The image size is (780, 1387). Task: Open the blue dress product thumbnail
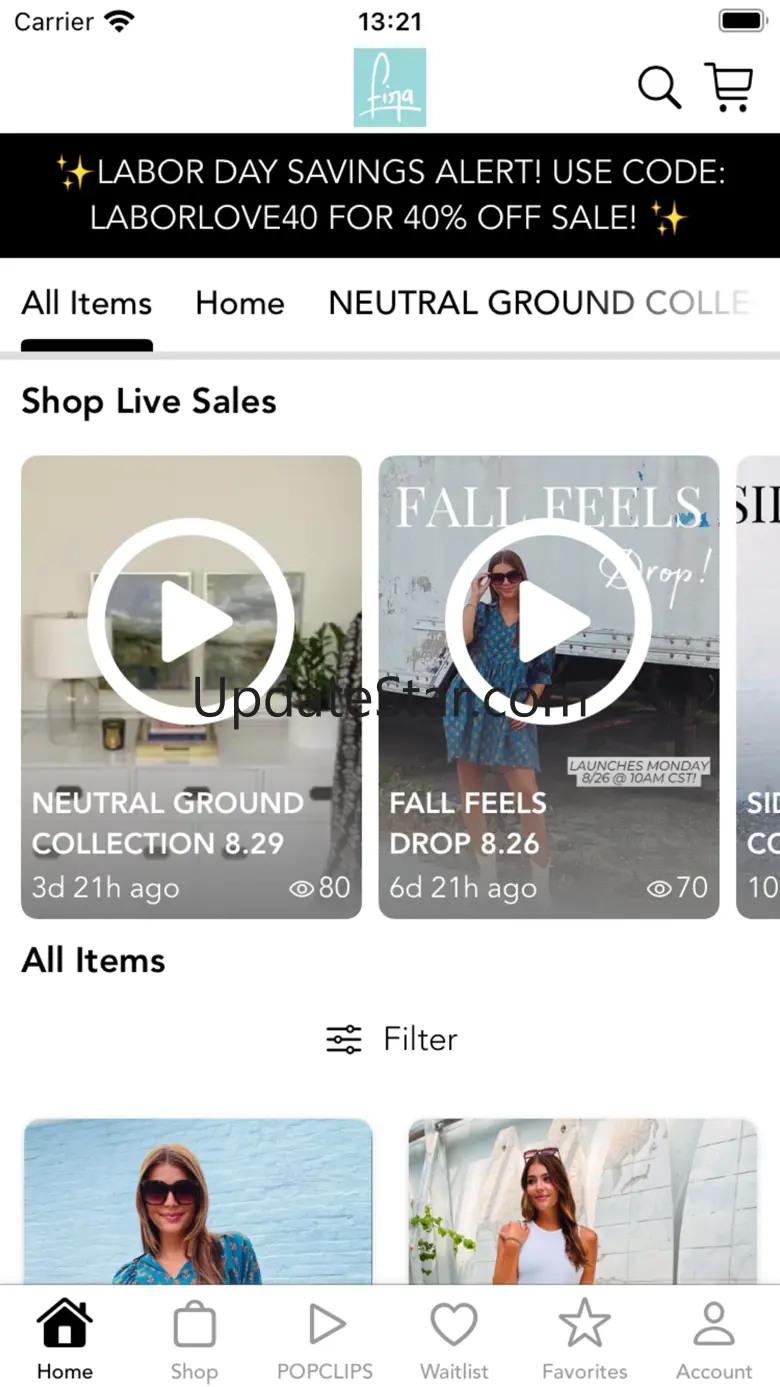[x=198, y=1201]
